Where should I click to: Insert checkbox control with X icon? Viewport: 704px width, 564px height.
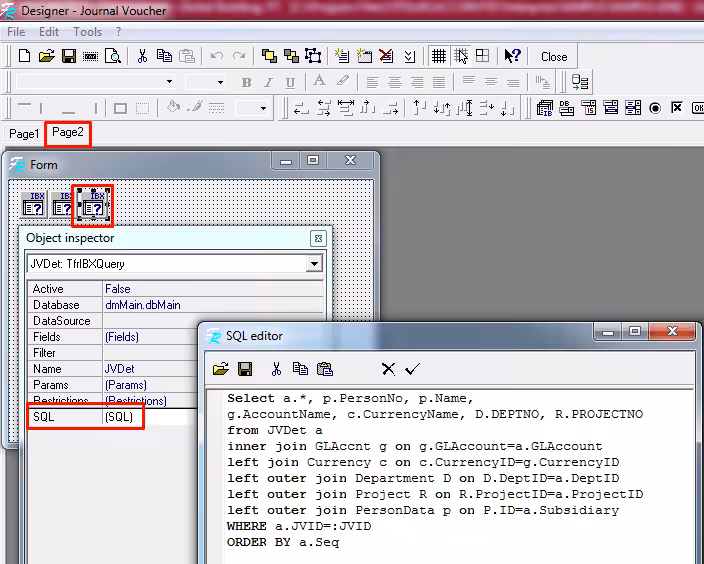point(677,108)
